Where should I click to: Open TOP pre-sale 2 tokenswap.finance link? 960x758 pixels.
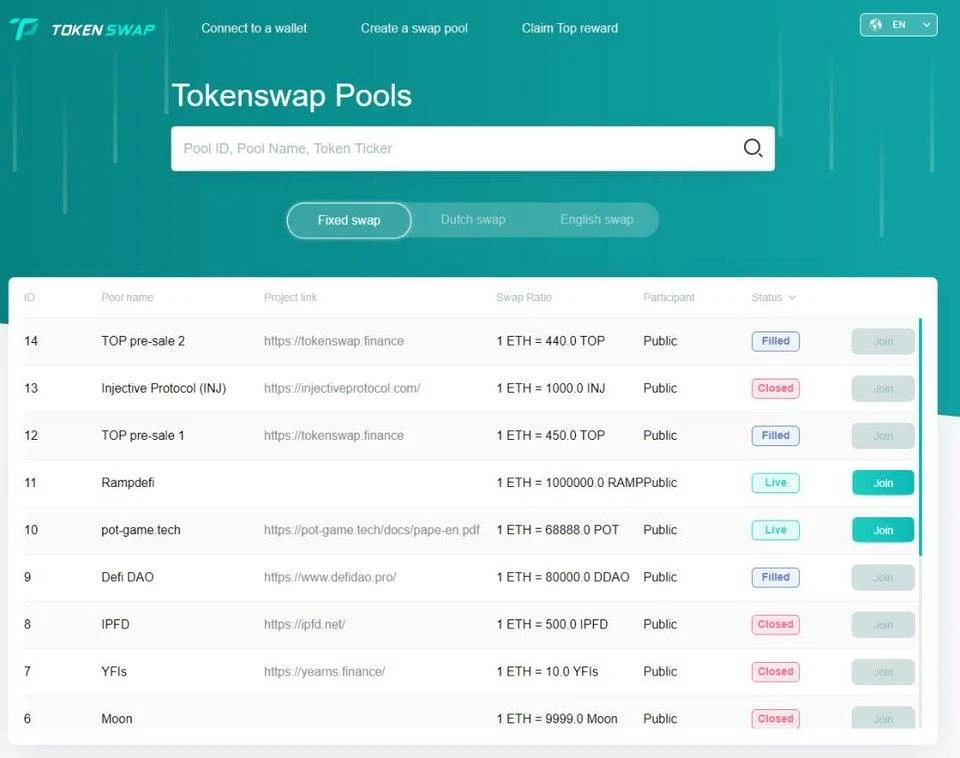click(334, 341)
